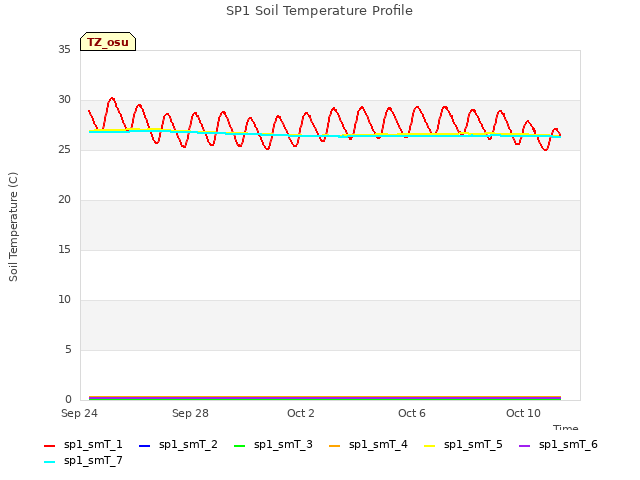Click the 20 y-axis tick label
This screenshot has width=640, height=480.
pos(64,200)
